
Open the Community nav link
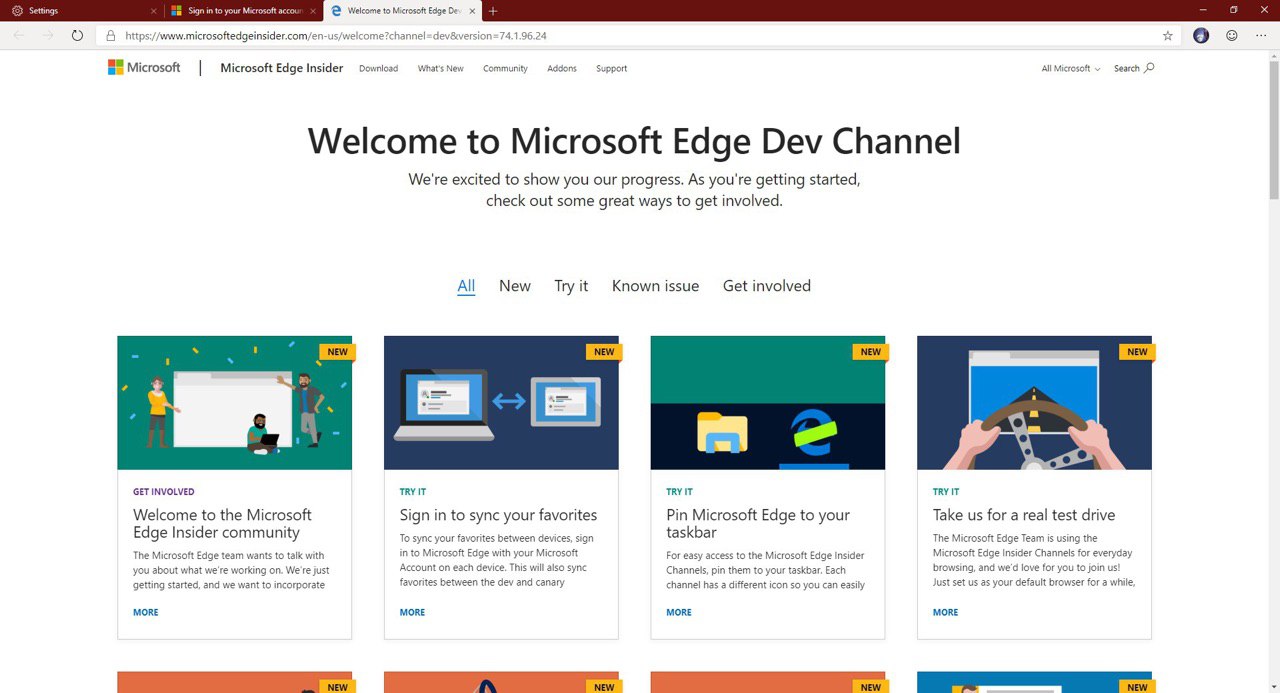505,69
